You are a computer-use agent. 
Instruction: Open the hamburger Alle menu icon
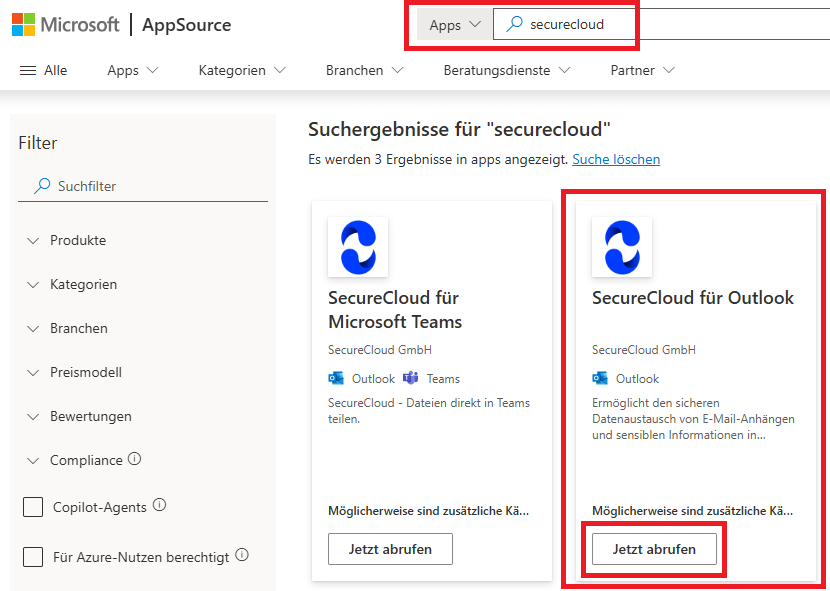pyautogui.click(x=28, y=70)
